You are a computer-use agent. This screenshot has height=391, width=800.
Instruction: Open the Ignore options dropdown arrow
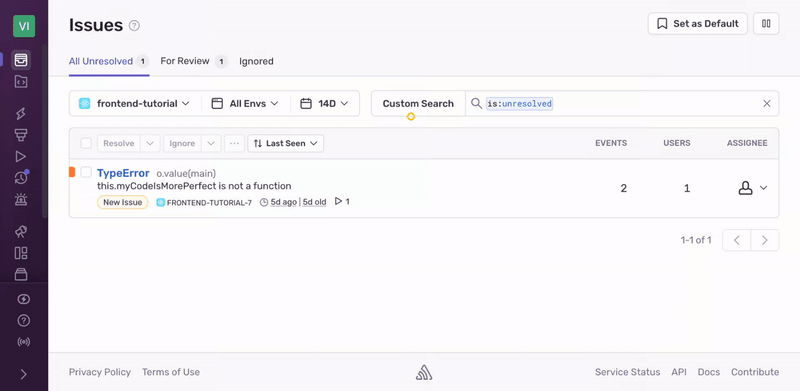(x=211, y=143)
